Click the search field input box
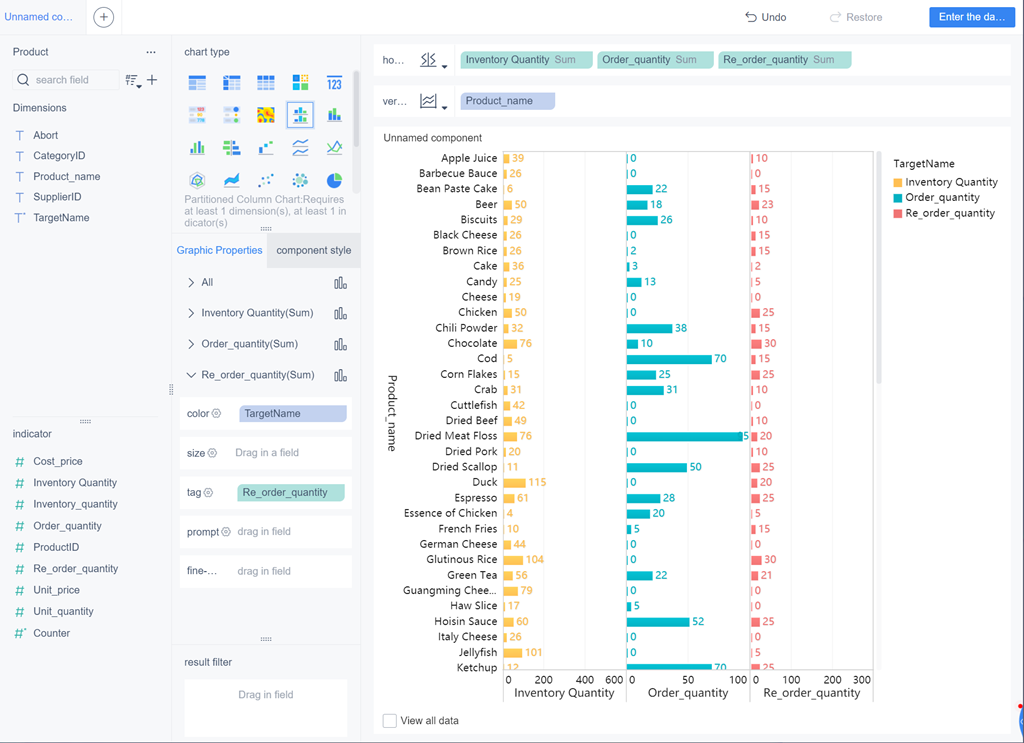1024x743 pixels. [66, 80]
